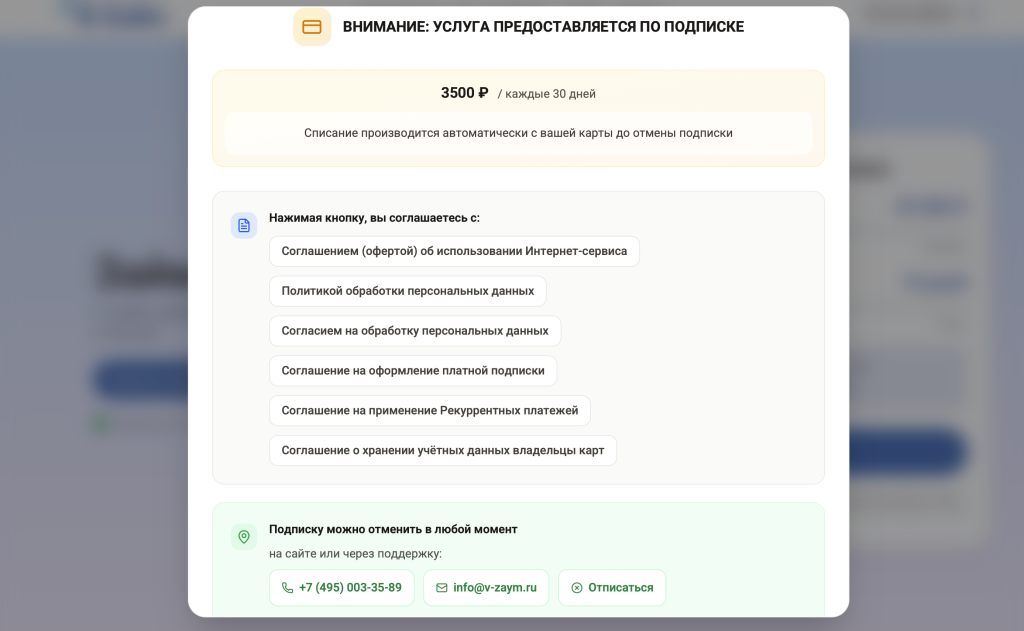Viewport: 1024px width, 631px height.
Task: Call the support number +7 (495) 003-35-89
Action: [x=350, y=588]
